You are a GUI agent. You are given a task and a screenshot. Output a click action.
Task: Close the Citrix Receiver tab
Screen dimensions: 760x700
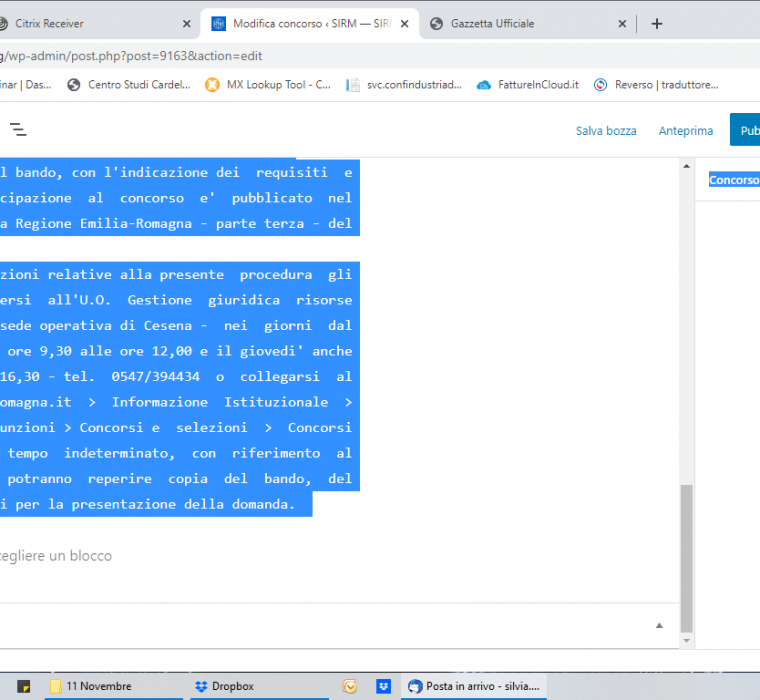pos(186,24)
